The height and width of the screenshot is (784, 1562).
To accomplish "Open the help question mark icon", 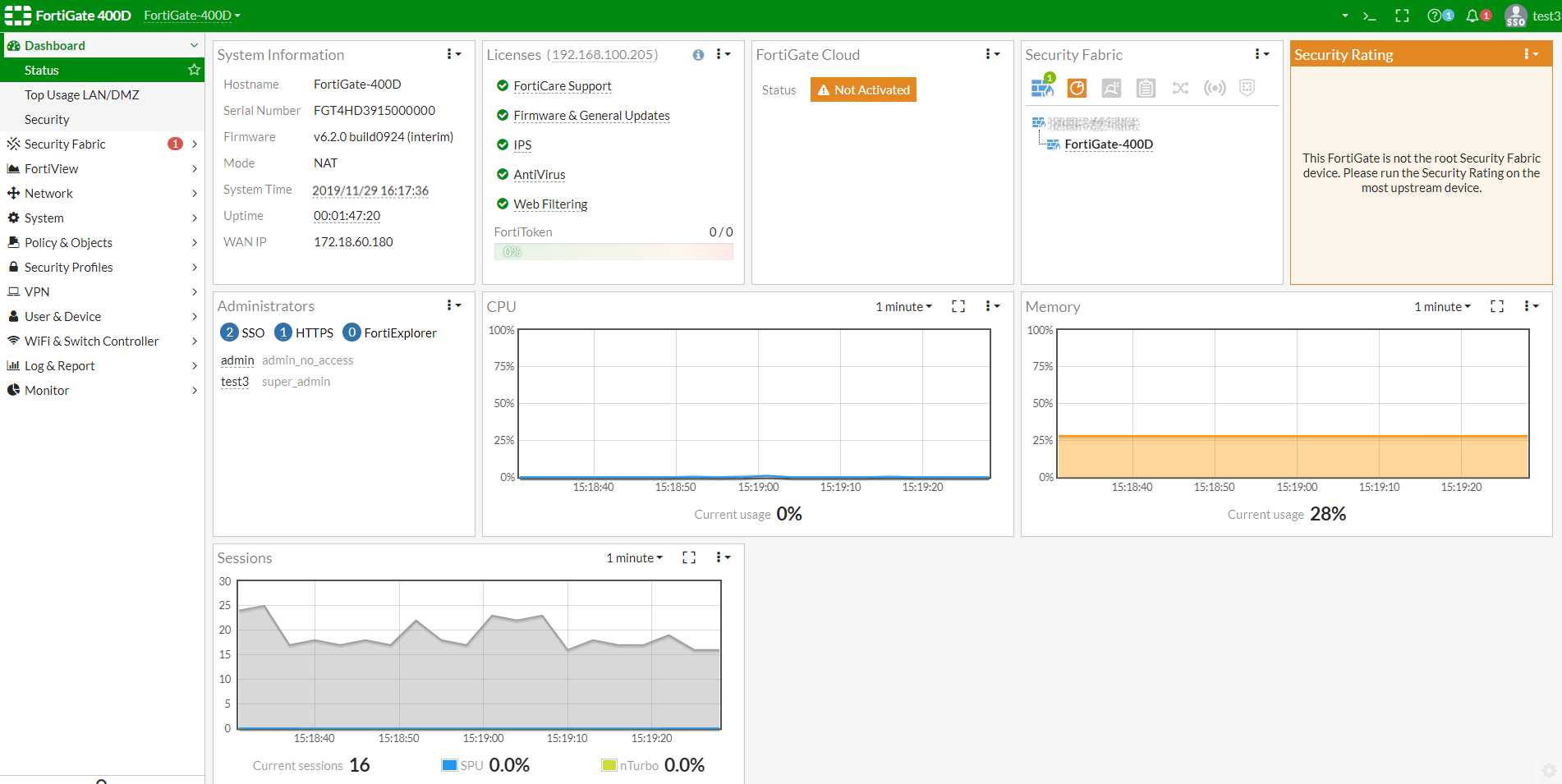I will coord(1435,16).
